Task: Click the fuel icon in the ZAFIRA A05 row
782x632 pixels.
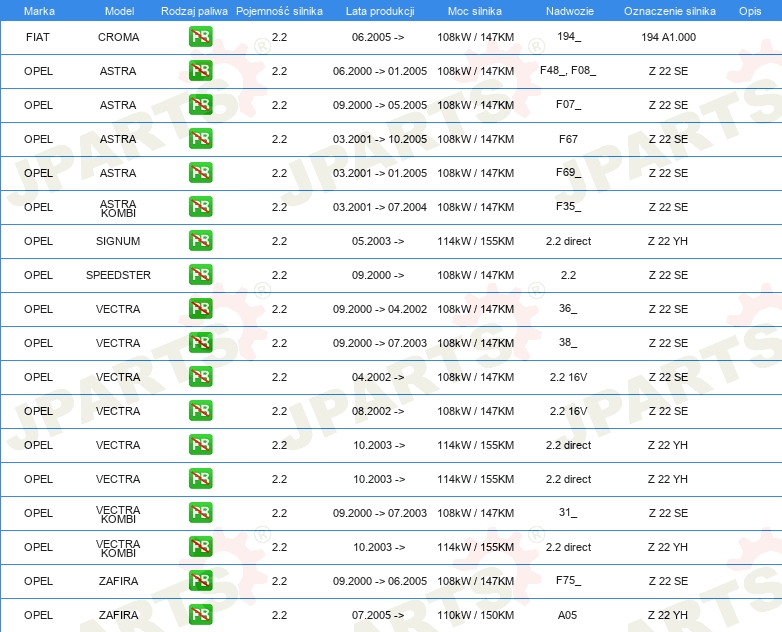Action: pyautogui.click(x=200, y=615)
